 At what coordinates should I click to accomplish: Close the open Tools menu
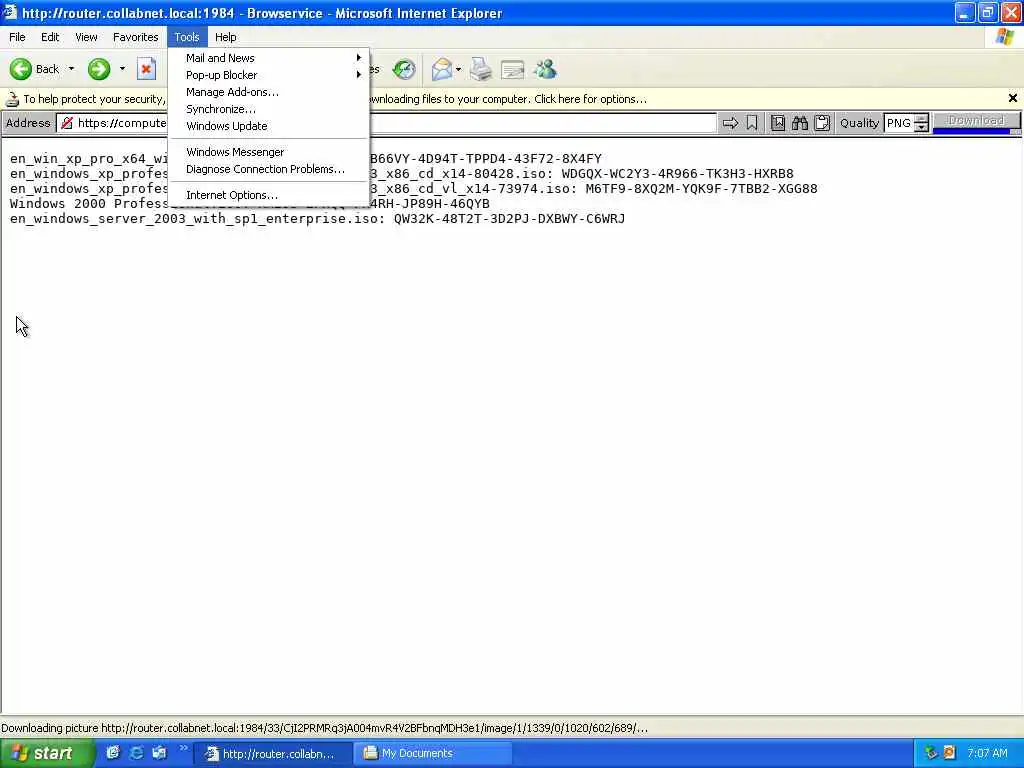coord(187,37)
